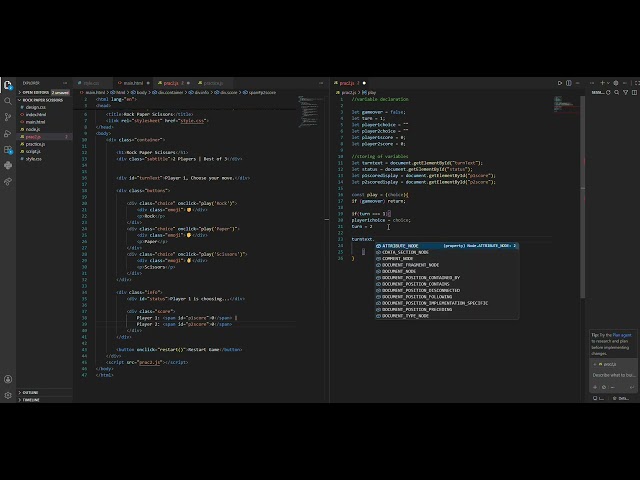Select DOCUMENT_TYPE_NODE suggestion

pos(447,316)
